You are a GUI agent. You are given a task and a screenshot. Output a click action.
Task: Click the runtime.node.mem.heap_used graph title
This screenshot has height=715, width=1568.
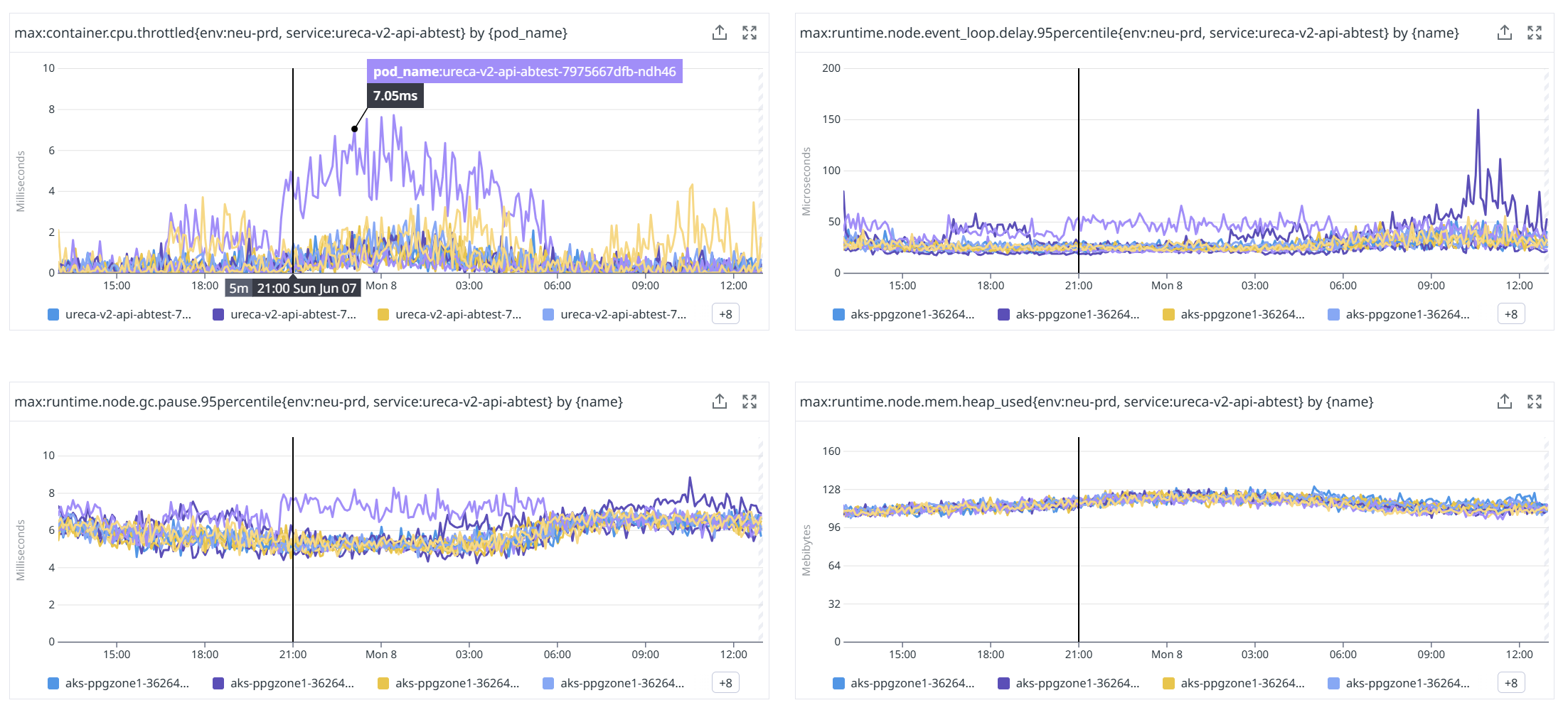click(x=1087, y=402)
